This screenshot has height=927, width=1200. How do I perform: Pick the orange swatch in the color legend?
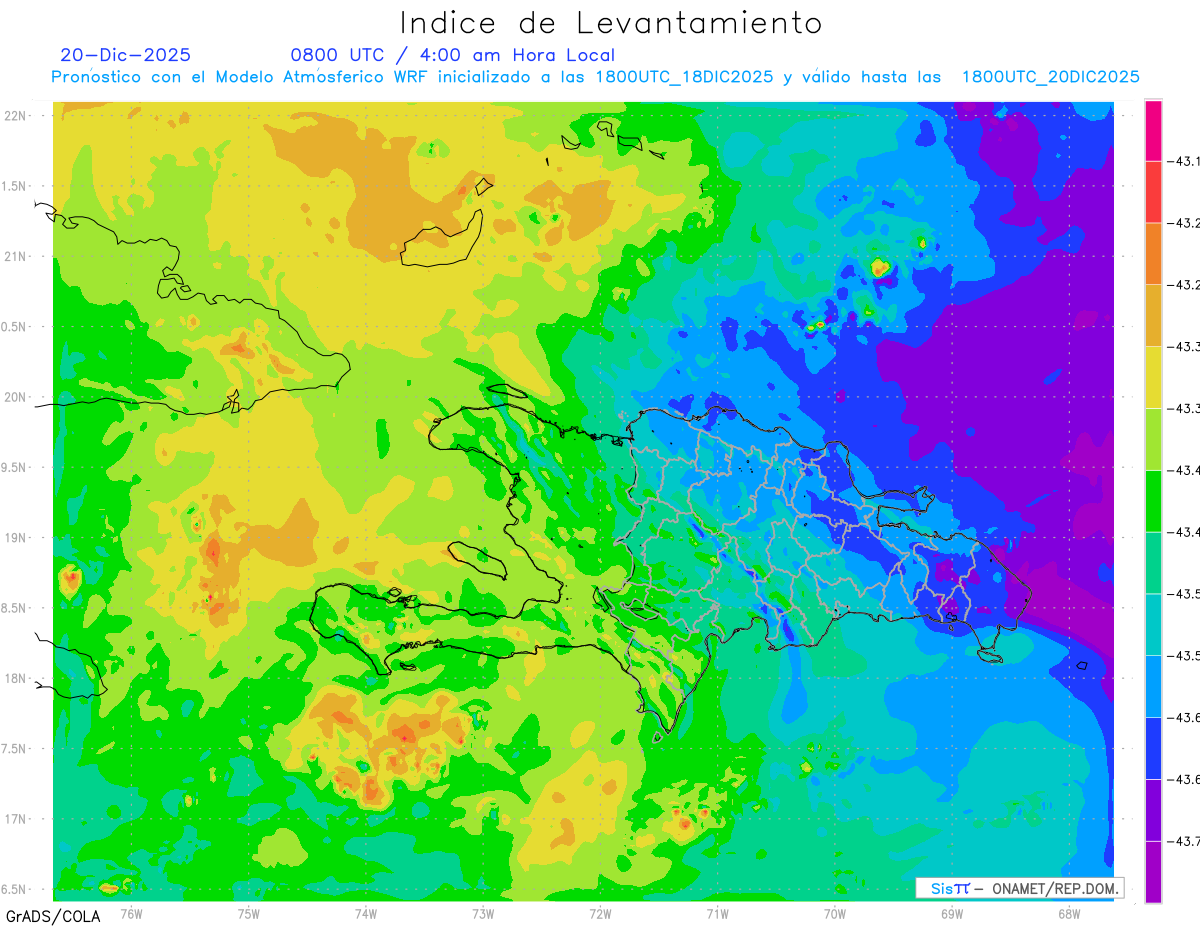(x=1153, y=253)
